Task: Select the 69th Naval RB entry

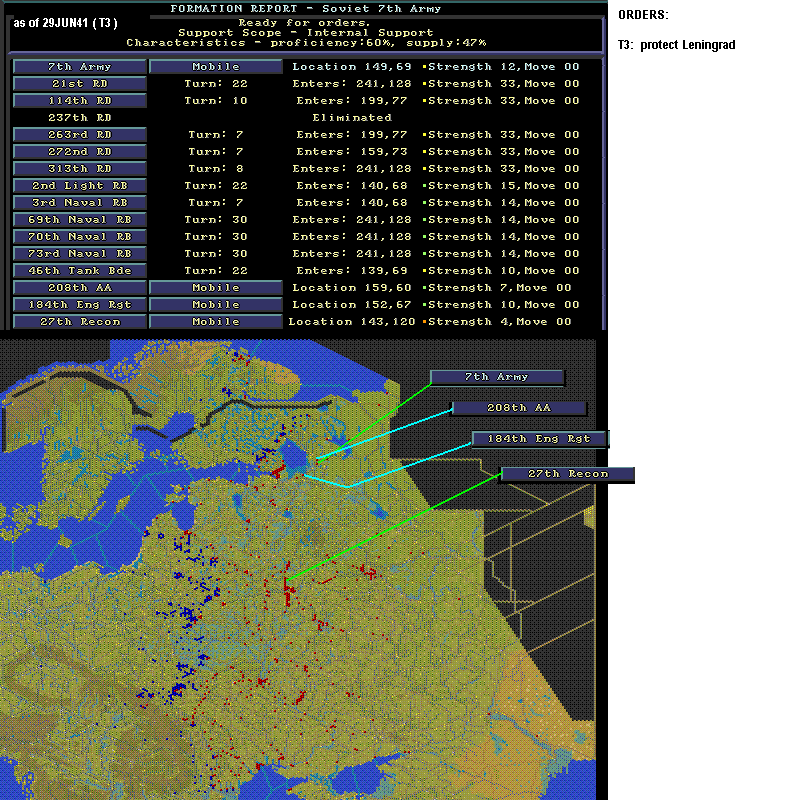Action: coord(80,220)
